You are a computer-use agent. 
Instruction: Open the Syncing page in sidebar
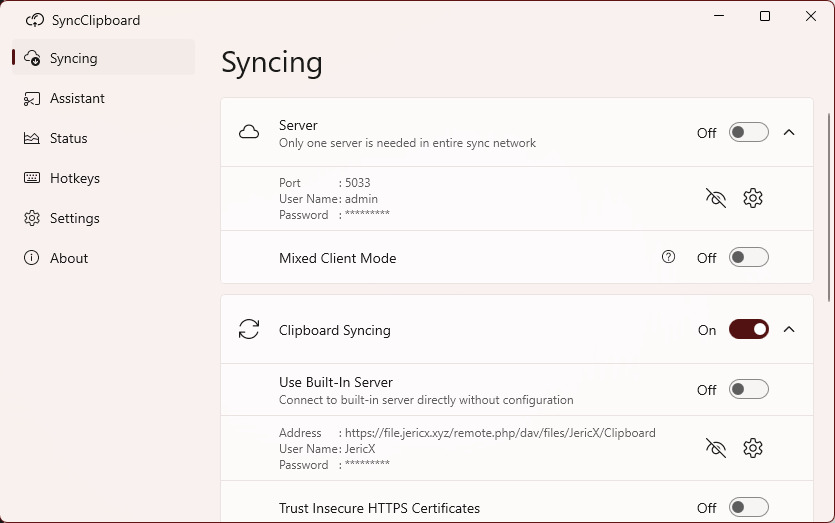(104, 58)
